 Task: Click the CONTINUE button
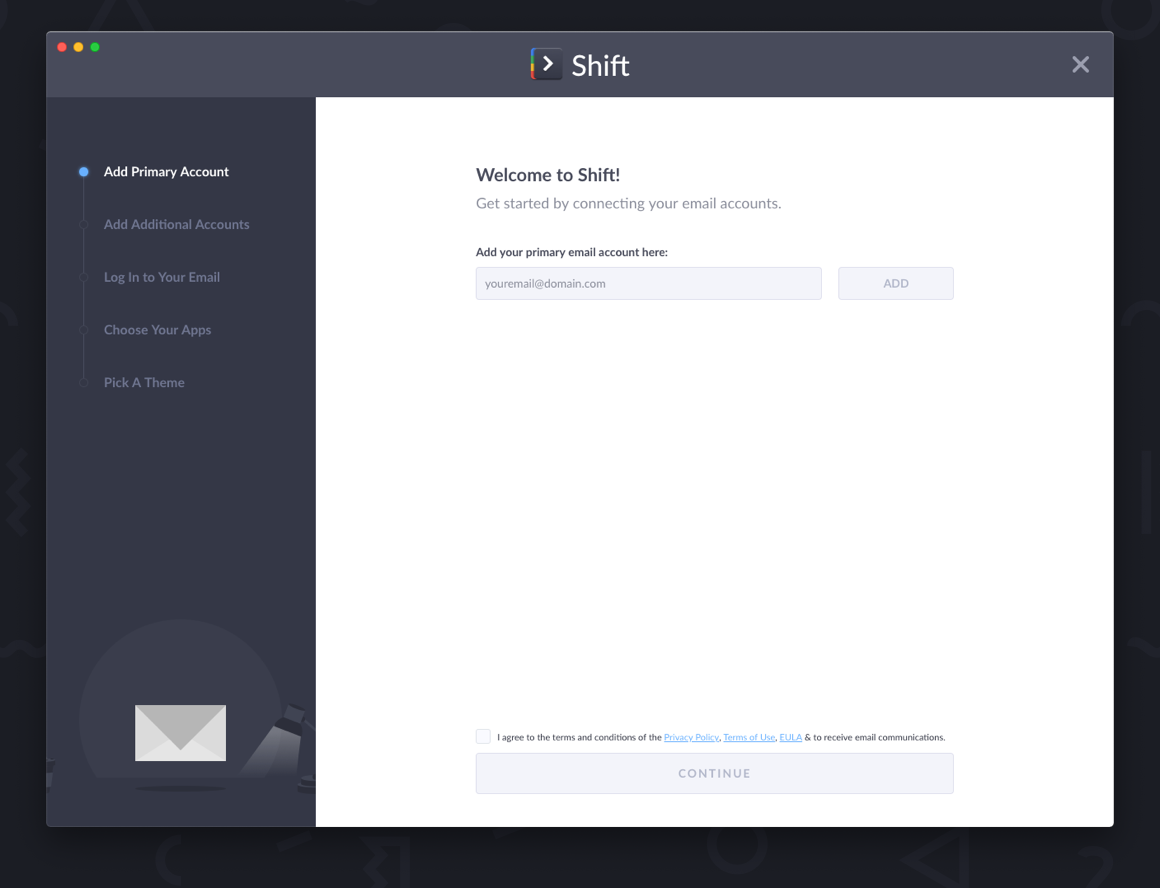(715, 773)
